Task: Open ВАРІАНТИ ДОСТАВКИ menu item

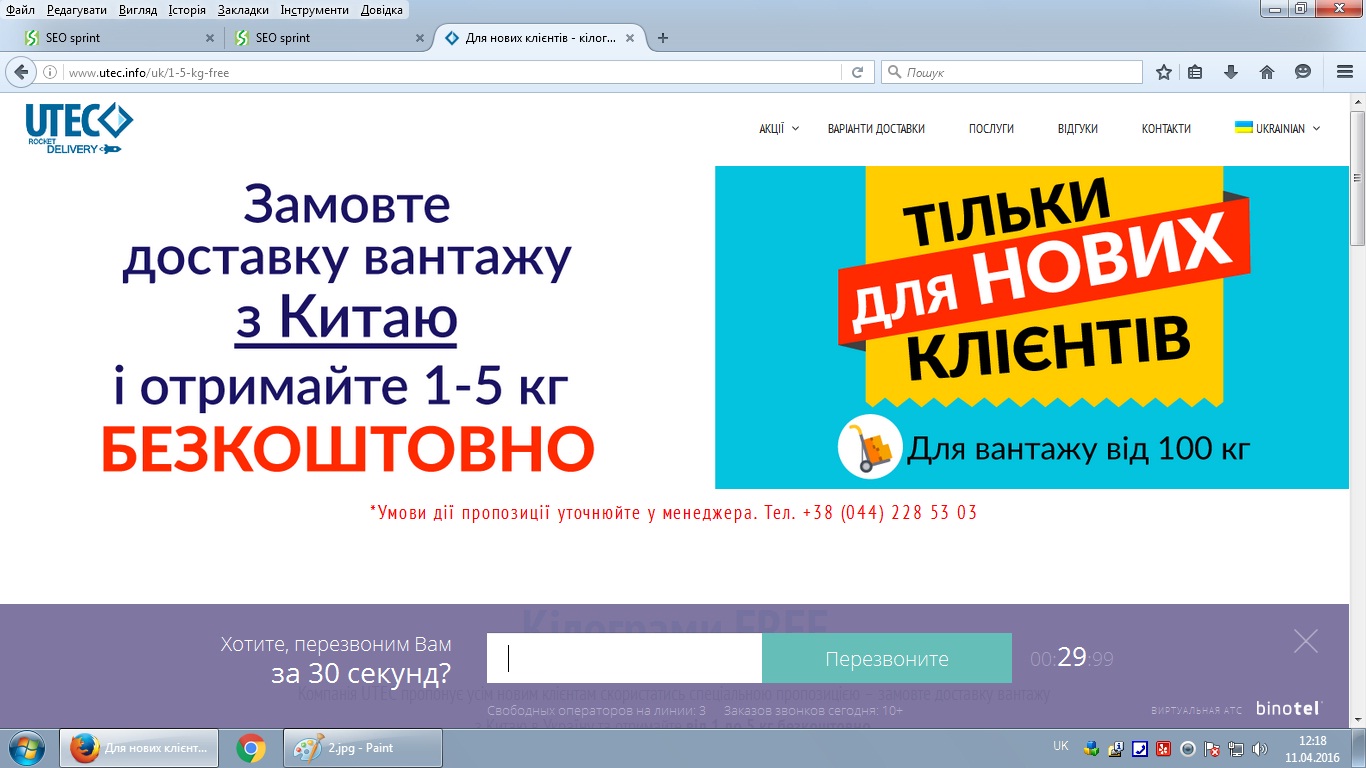Action: (x=876, y=128)
